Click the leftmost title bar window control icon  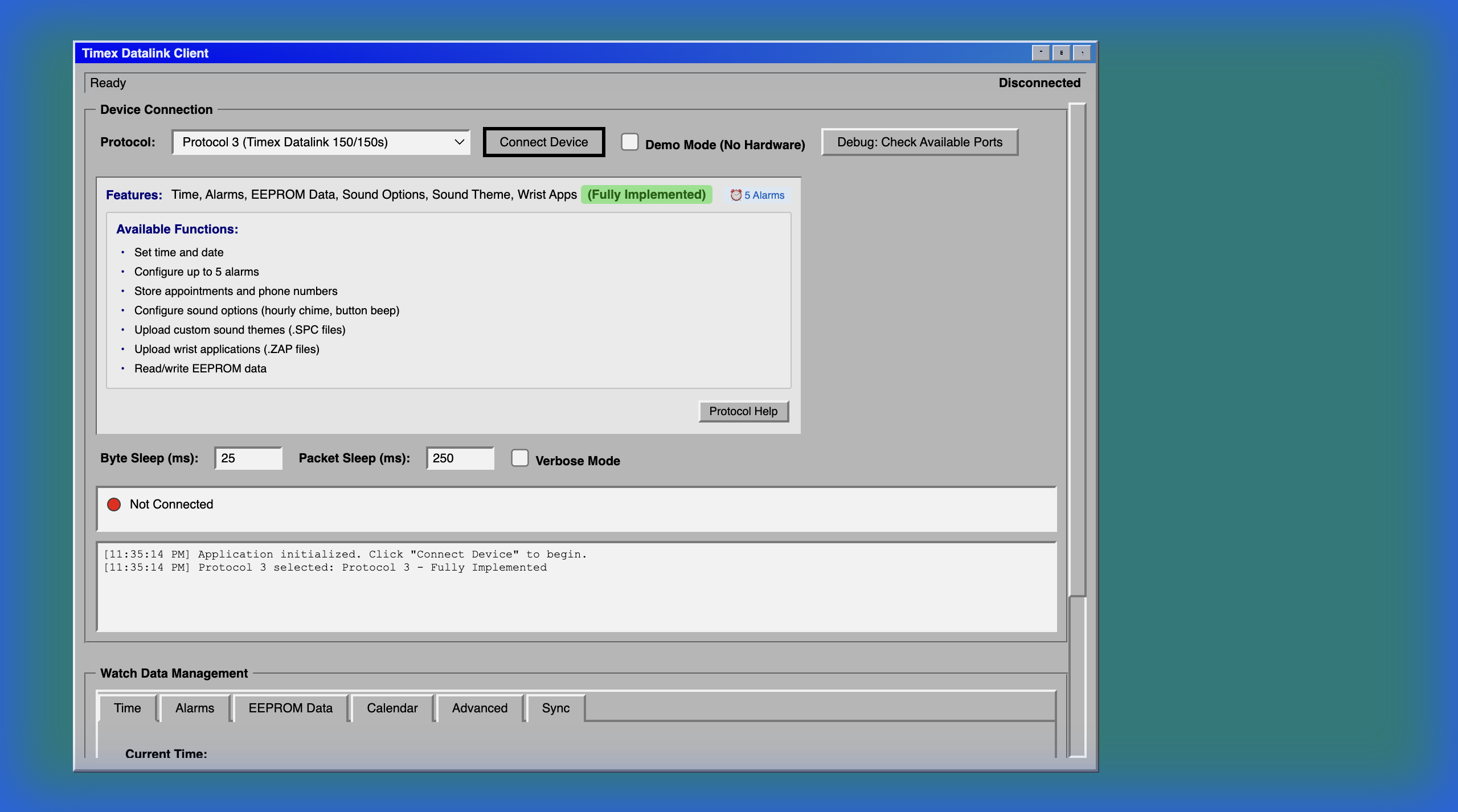pyautogui.click(x=1040, y=52)
